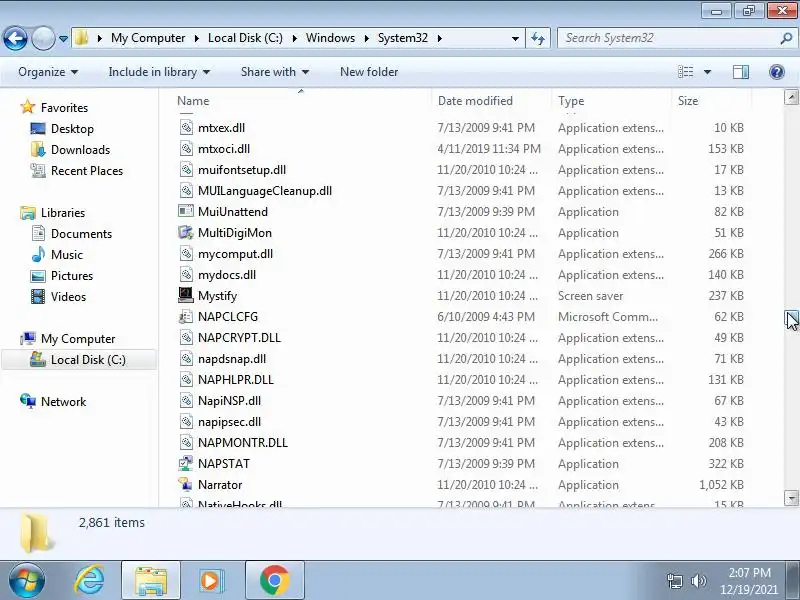Open Help with question mark icon
The width and height of the screenshot is (800, 600).
(777, 72)
